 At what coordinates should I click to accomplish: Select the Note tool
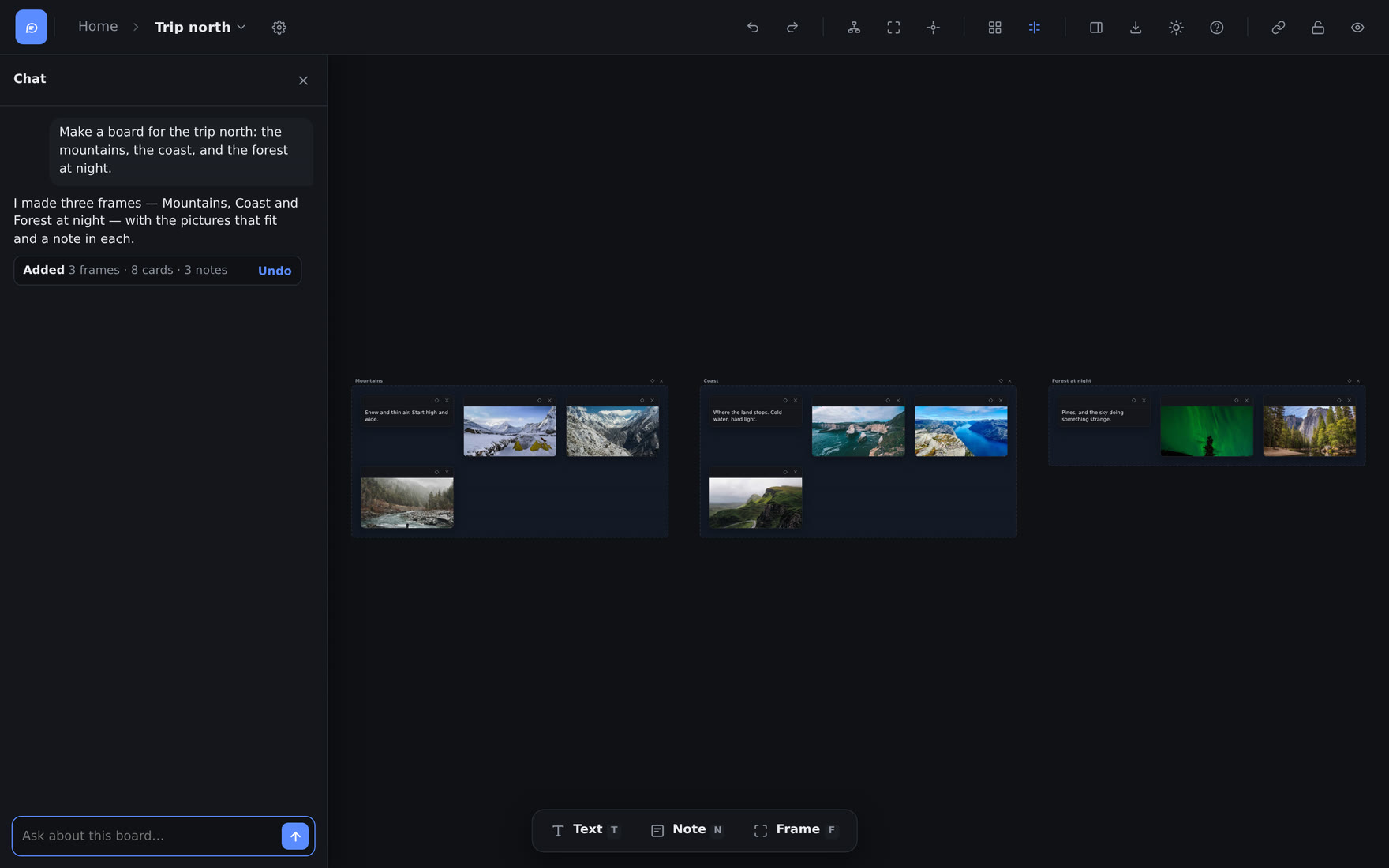tap(687, 830)
